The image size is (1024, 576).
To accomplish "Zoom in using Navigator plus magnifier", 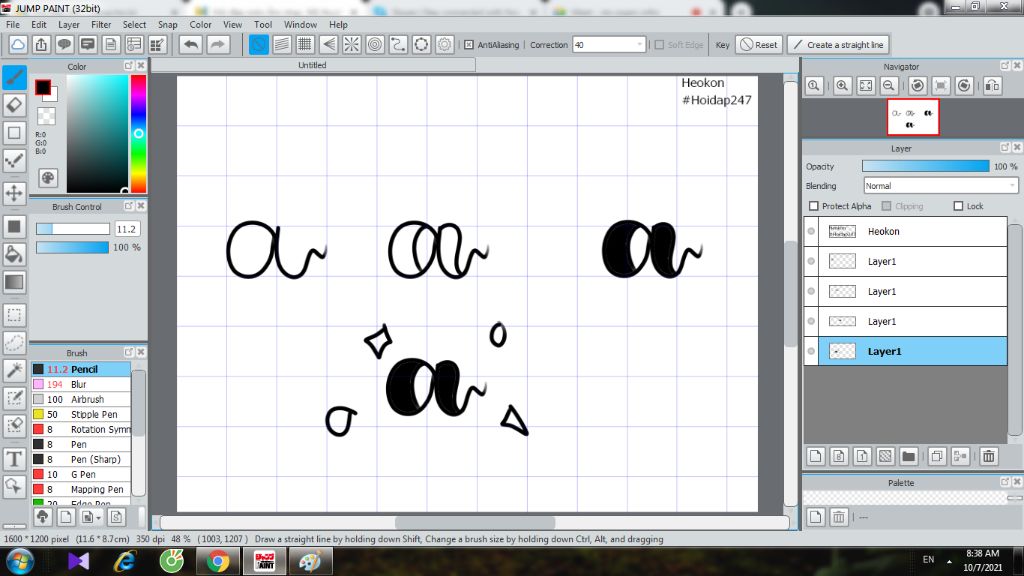I will 842,86.
